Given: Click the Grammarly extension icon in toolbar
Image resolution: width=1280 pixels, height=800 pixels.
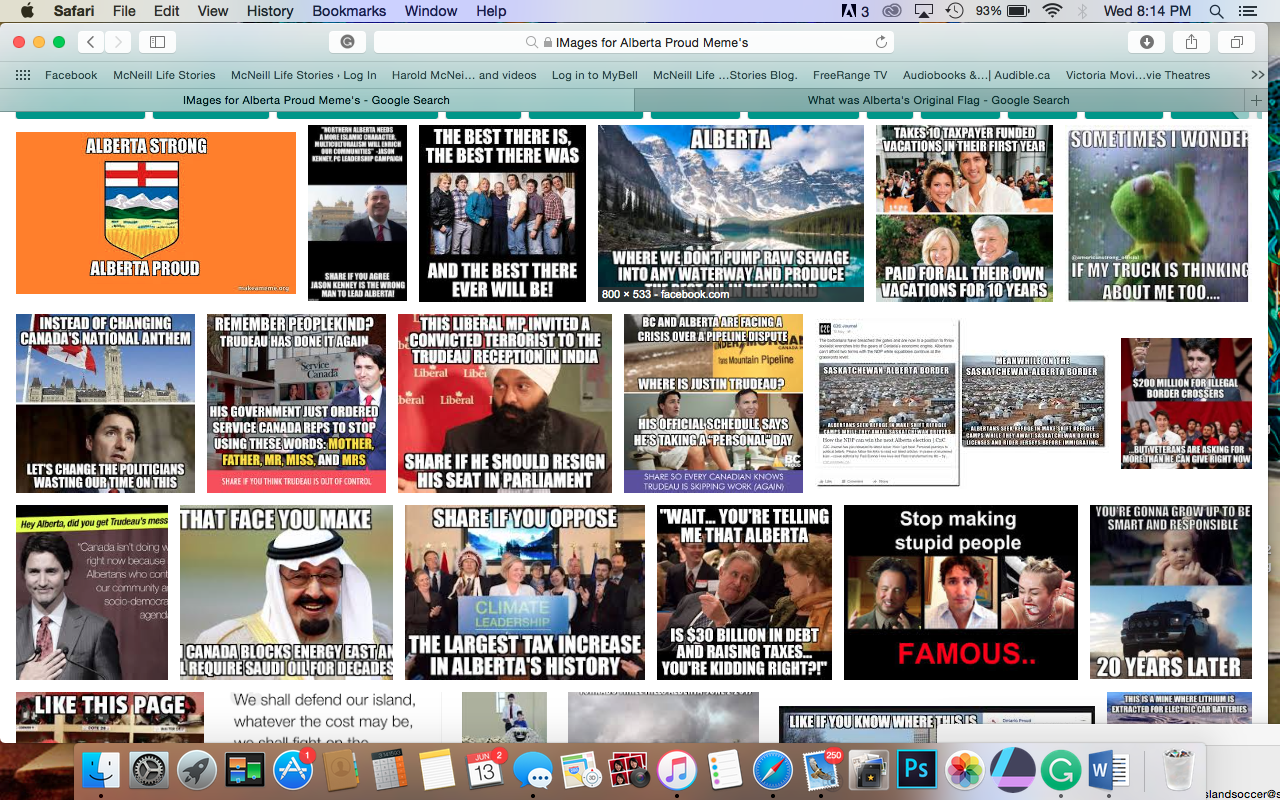Looking at the screenshot, I should (x=347, y=42).
